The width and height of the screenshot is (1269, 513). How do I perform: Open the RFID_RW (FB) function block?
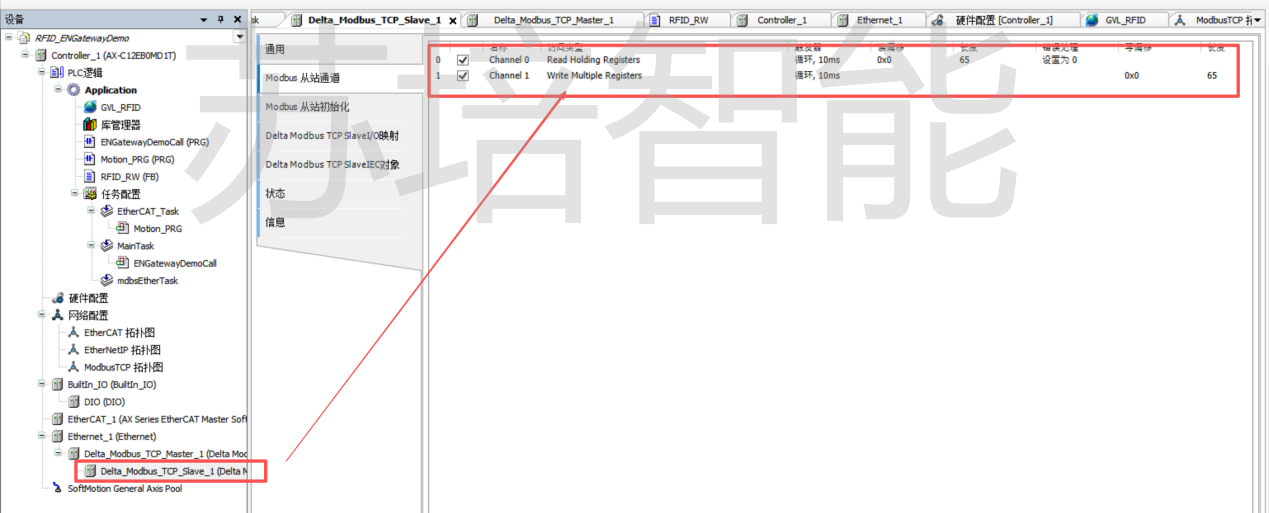point(124,176)
